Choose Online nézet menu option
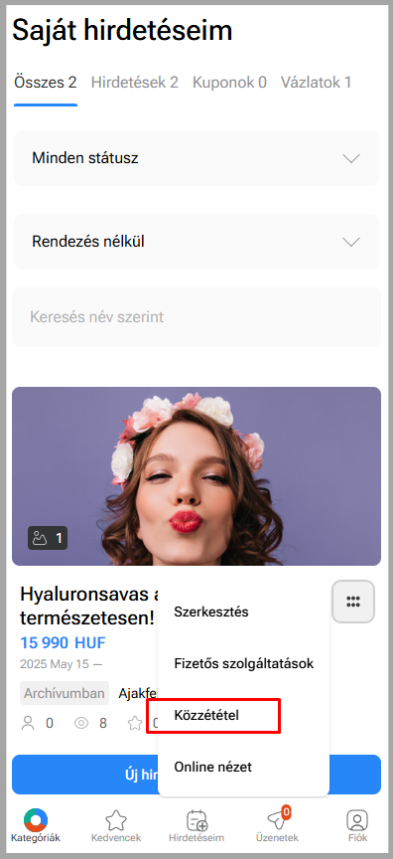This screenshot has width=393, height=859. 213,766
